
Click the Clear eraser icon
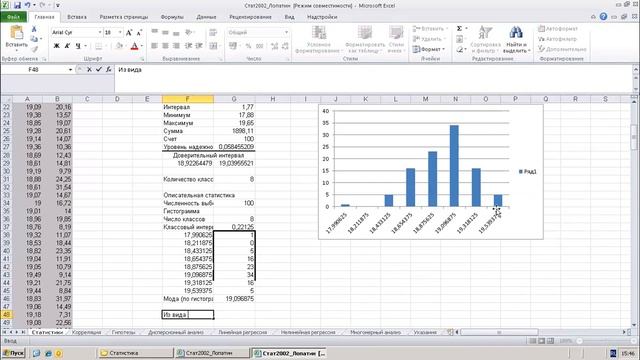point(460,49)
